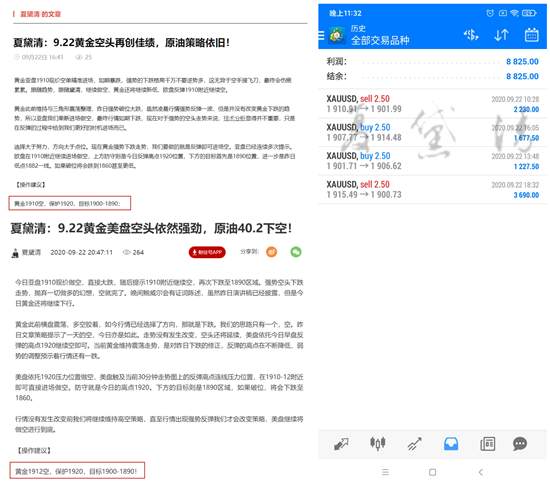550x489 pixels.
Task: Click the trade date 2020.09.22 18:32
Action: point(515,185)
